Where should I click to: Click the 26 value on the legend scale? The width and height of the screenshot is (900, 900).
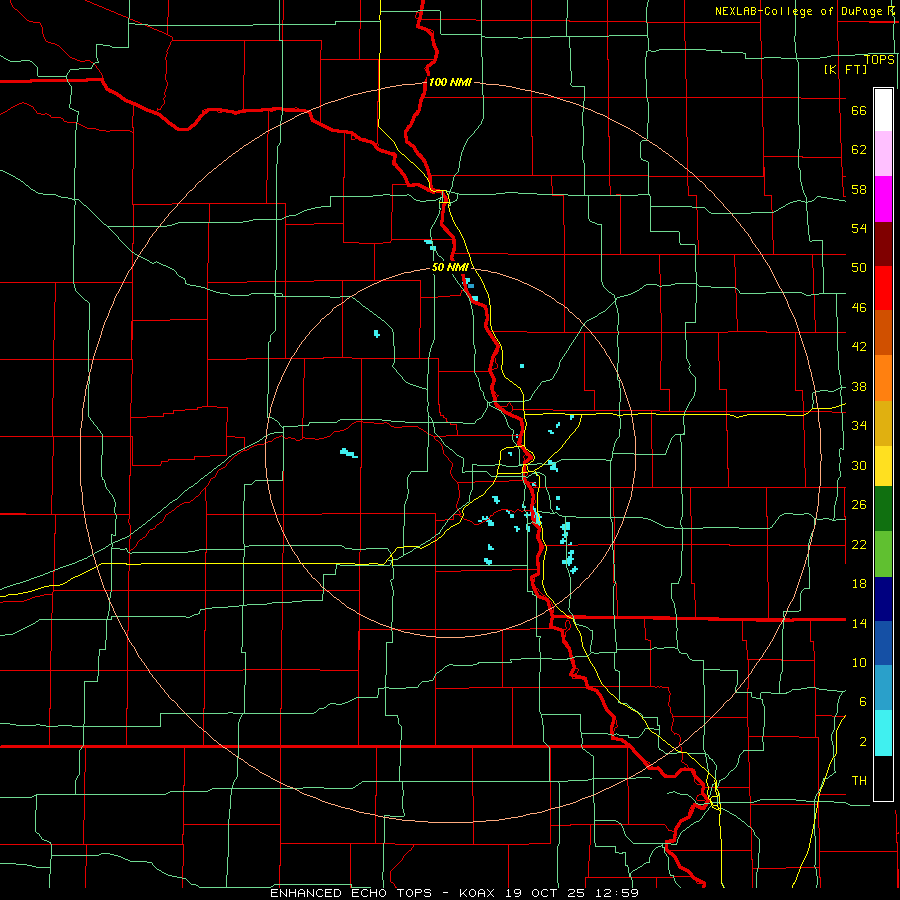coord(859,505)
